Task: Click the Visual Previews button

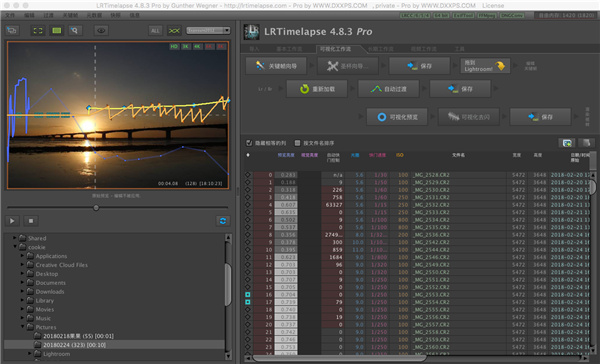Action: [x=397, y=117]
